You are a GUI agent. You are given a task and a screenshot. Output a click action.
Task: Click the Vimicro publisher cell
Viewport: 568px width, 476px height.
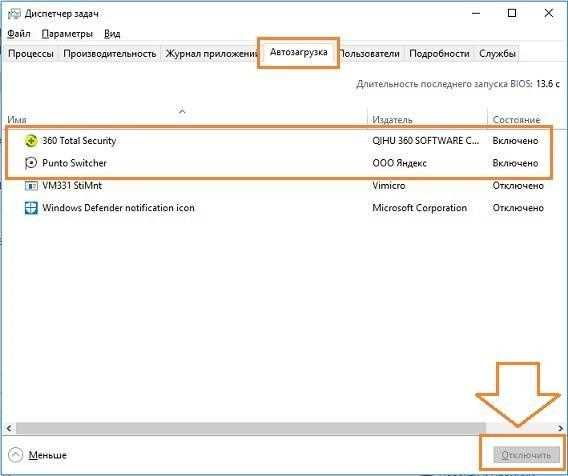pos(389,185)
